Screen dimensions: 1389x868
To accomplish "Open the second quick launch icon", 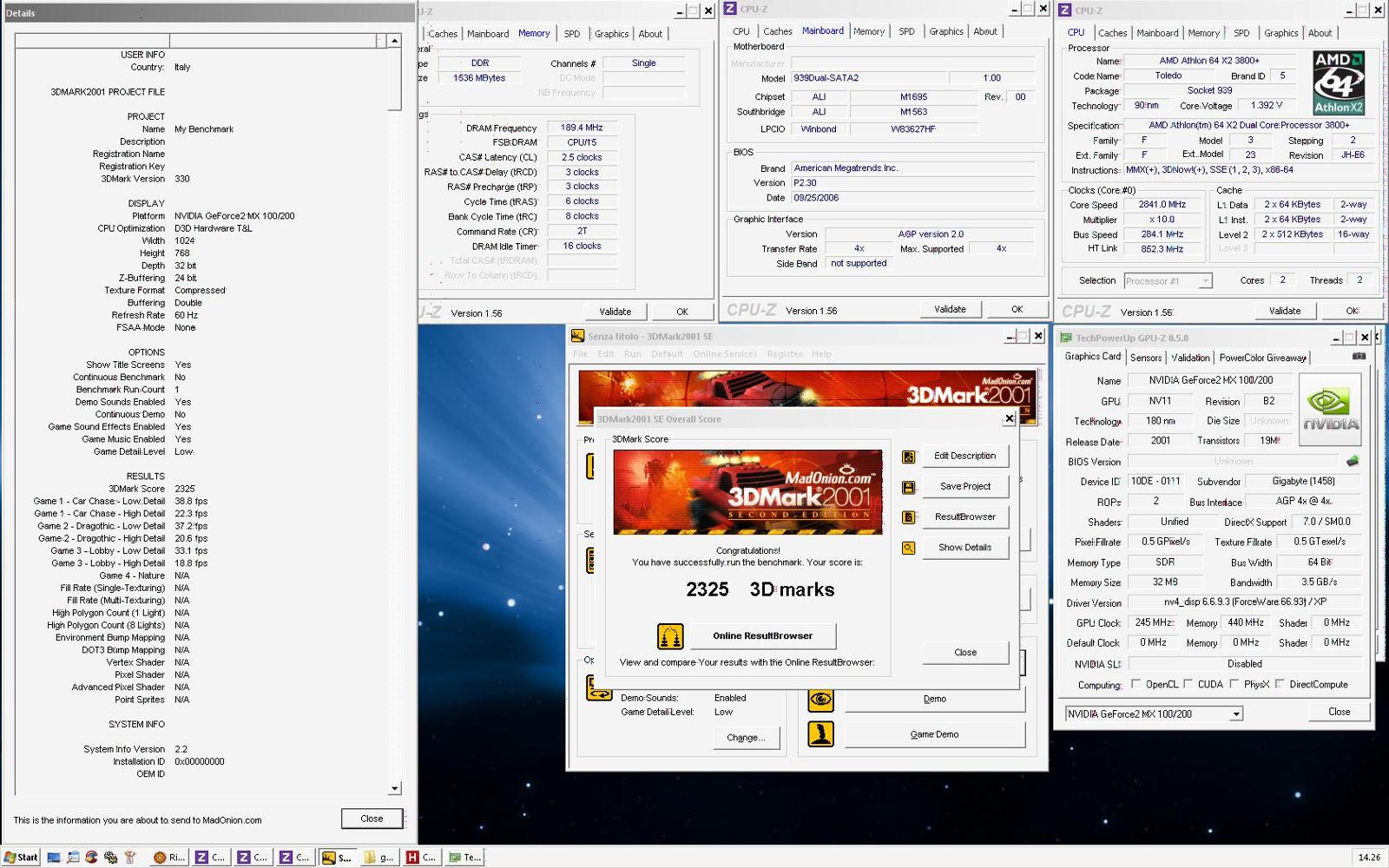I will pos(73,857).
